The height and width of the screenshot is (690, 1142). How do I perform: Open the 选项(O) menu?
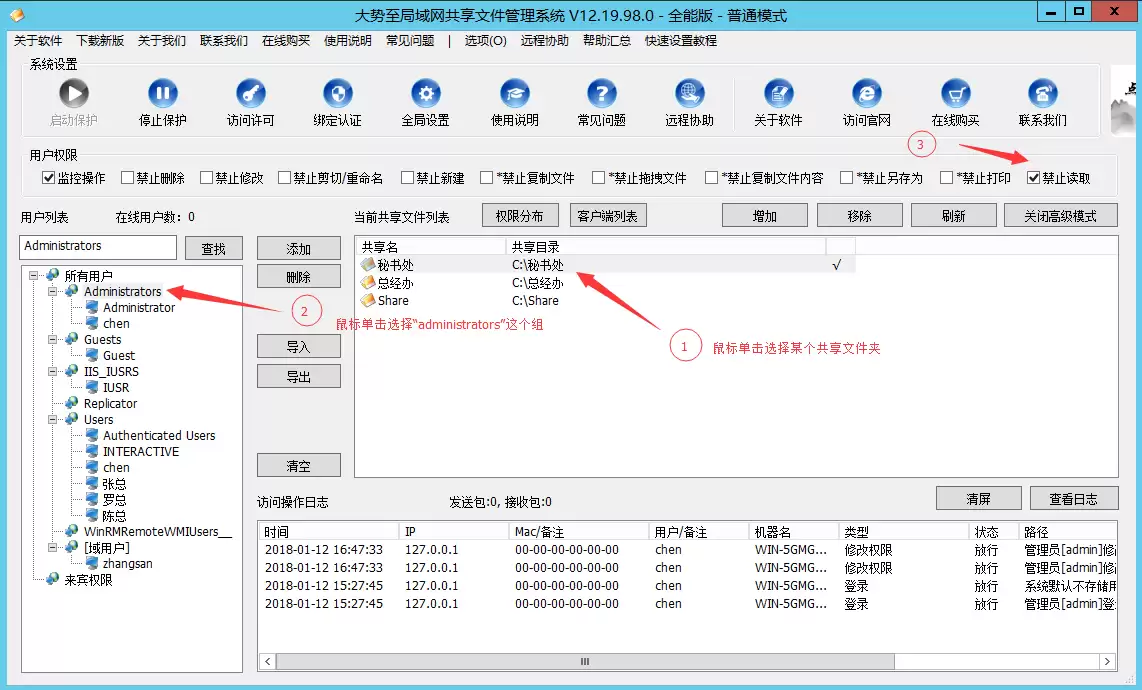pos(486,41)
